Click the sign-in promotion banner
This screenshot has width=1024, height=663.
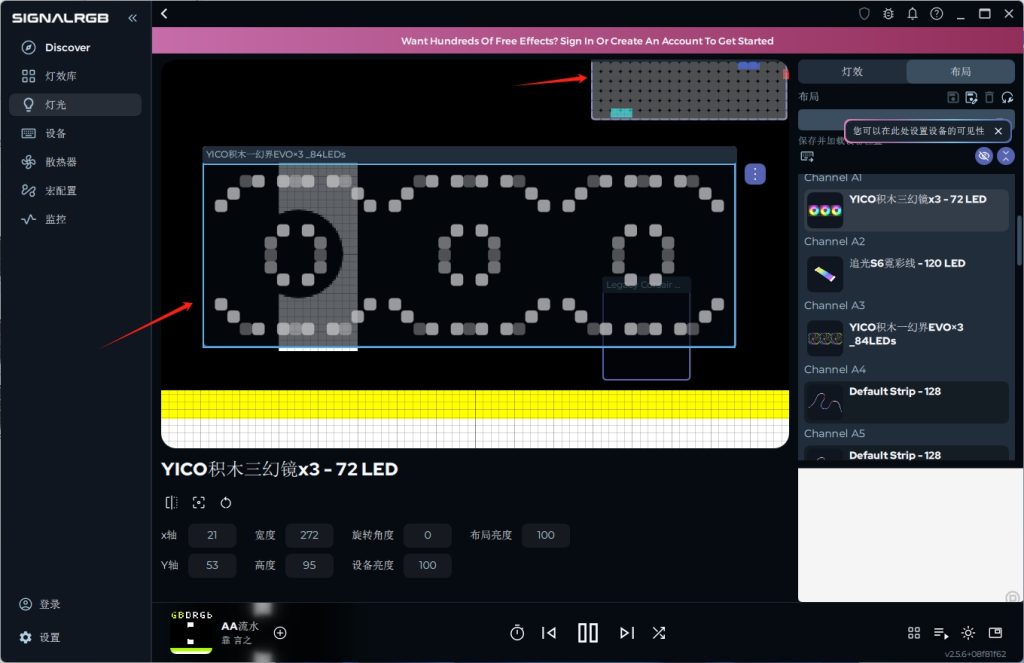point(587,40)
